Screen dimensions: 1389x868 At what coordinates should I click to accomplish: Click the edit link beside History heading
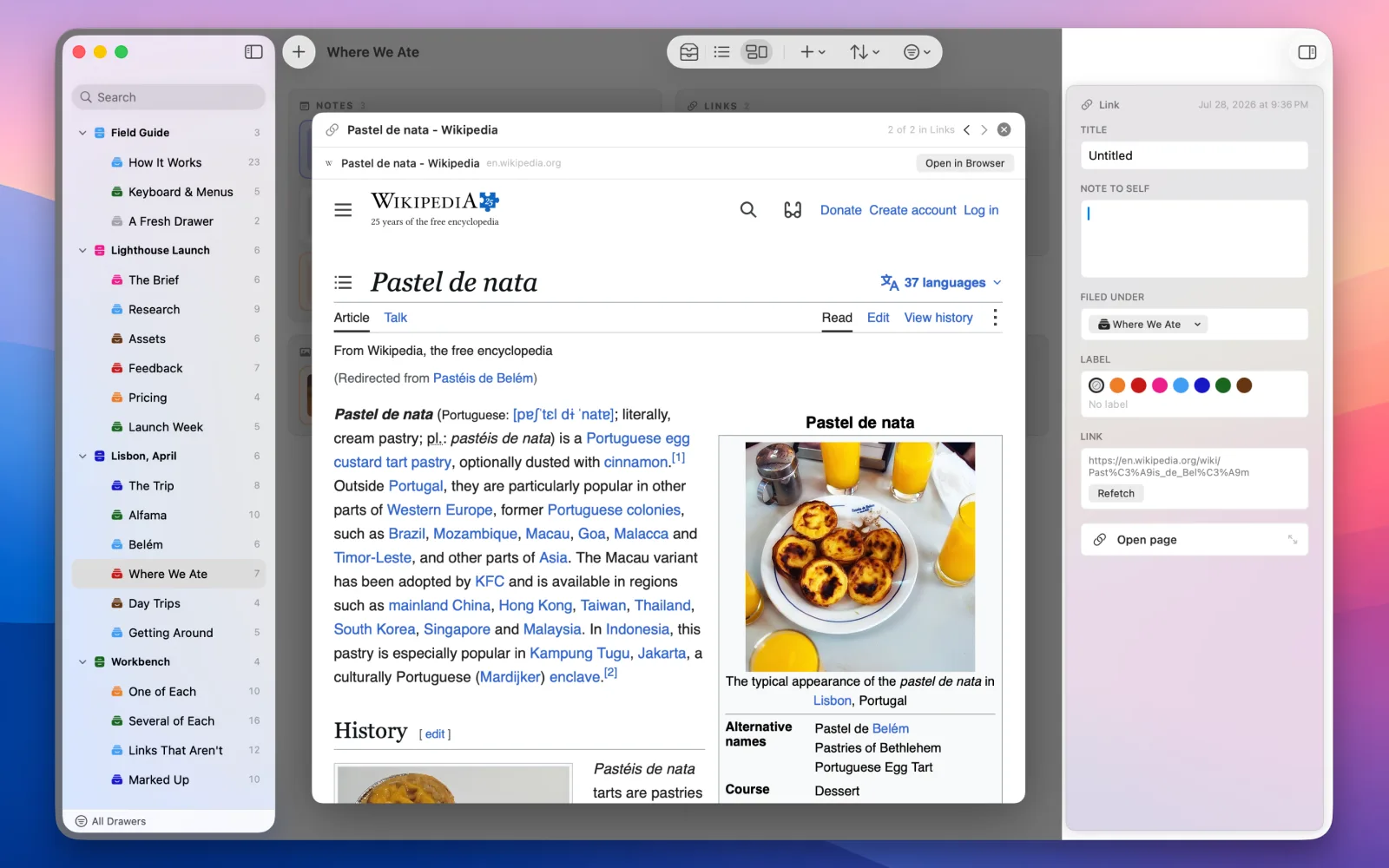tap(435, 734)
